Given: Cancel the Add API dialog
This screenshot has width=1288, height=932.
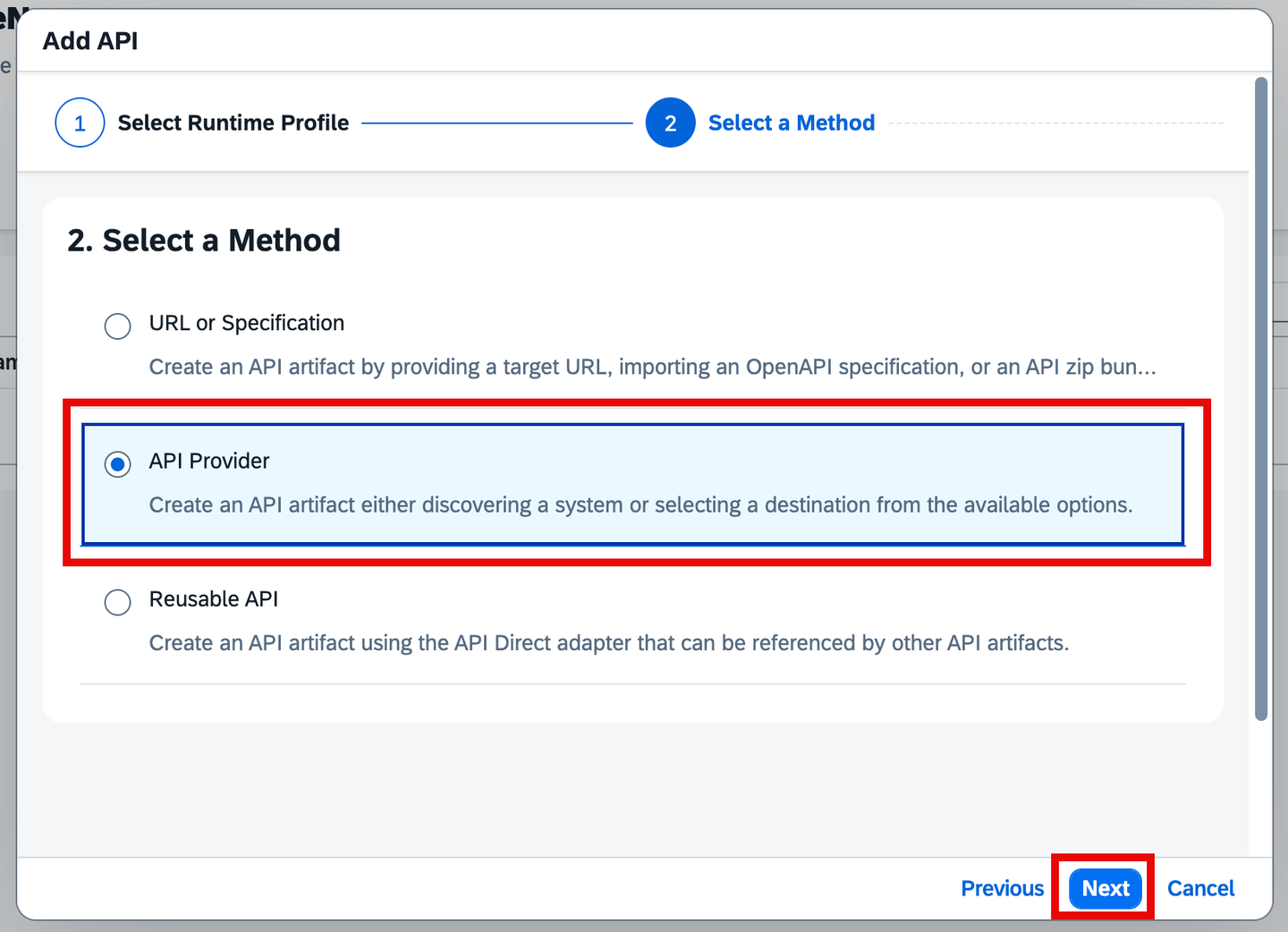Looking at the screenshot, I should point(1200,888).
